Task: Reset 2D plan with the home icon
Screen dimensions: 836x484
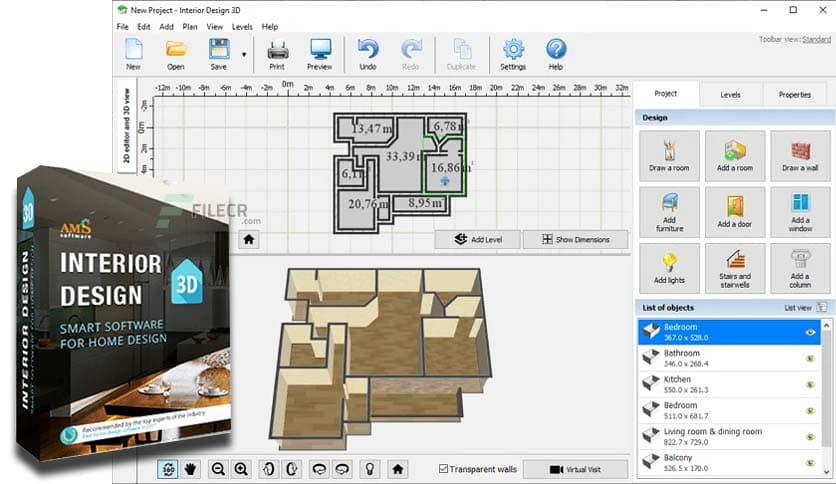Action: pyautogui.click(x=248, y=239)
